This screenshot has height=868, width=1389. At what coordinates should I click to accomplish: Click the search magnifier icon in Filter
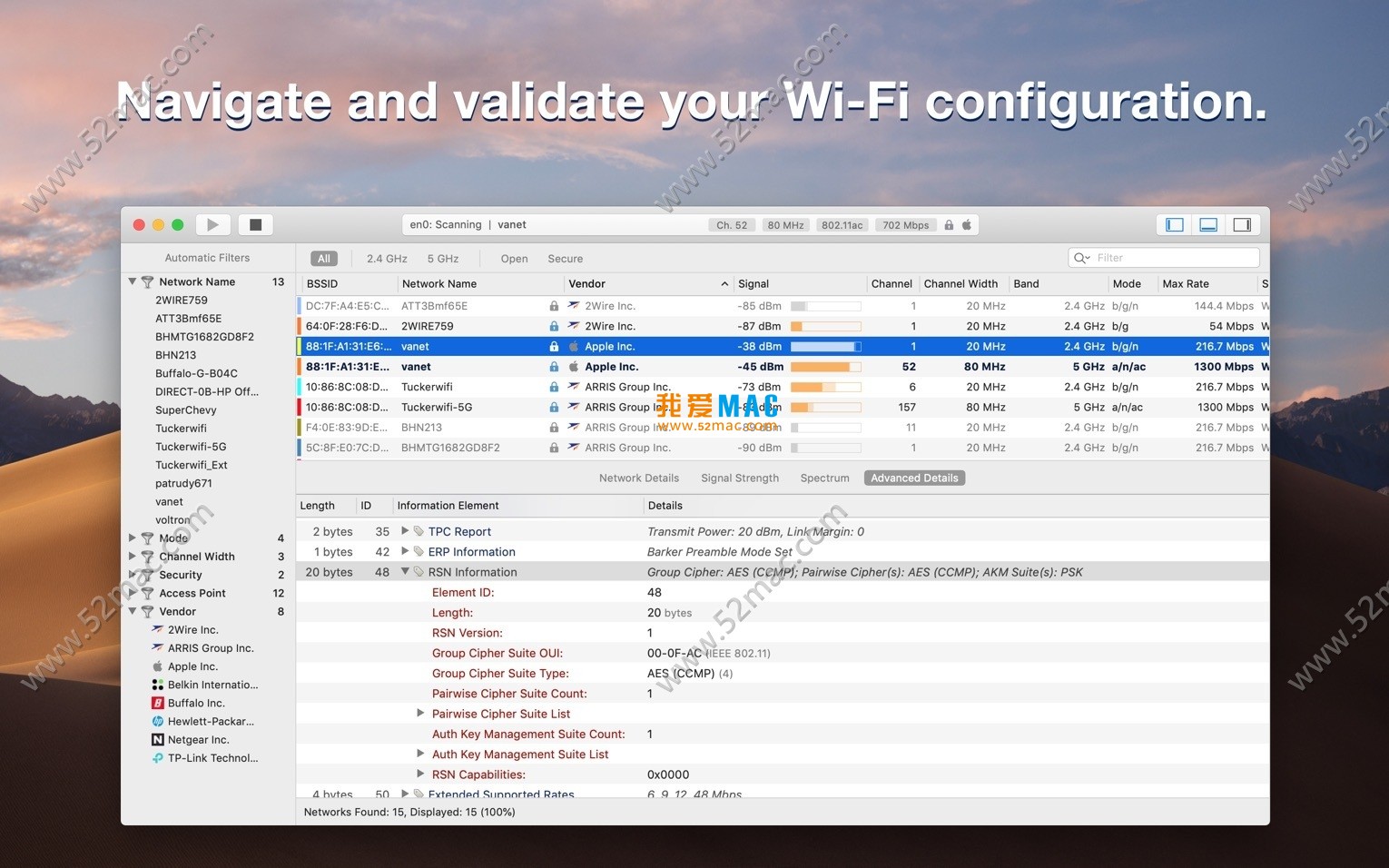pyautogui.click(x=1082, y=258)
